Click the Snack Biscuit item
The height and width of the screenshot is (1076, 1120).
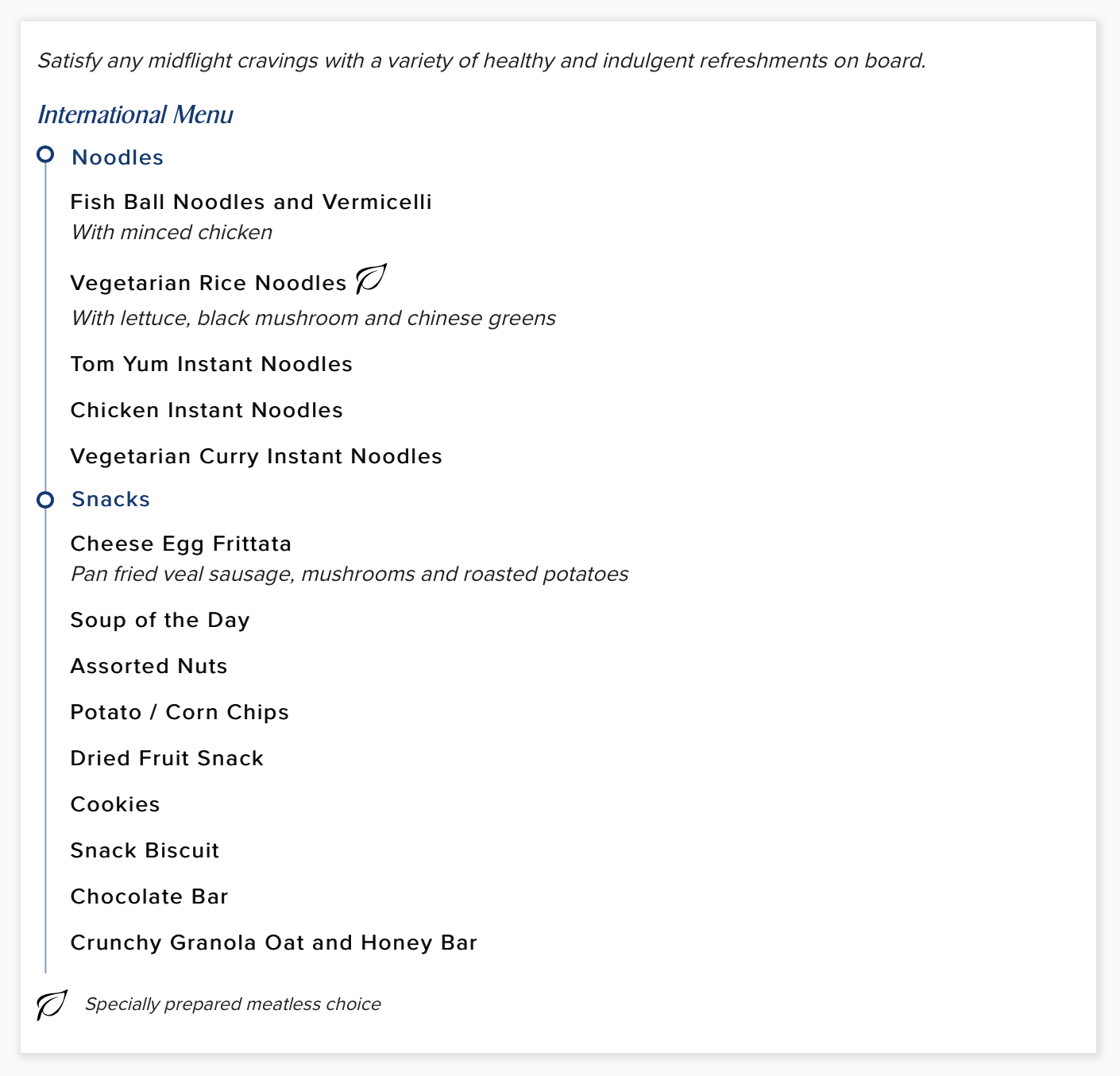[x=145, y=850]
